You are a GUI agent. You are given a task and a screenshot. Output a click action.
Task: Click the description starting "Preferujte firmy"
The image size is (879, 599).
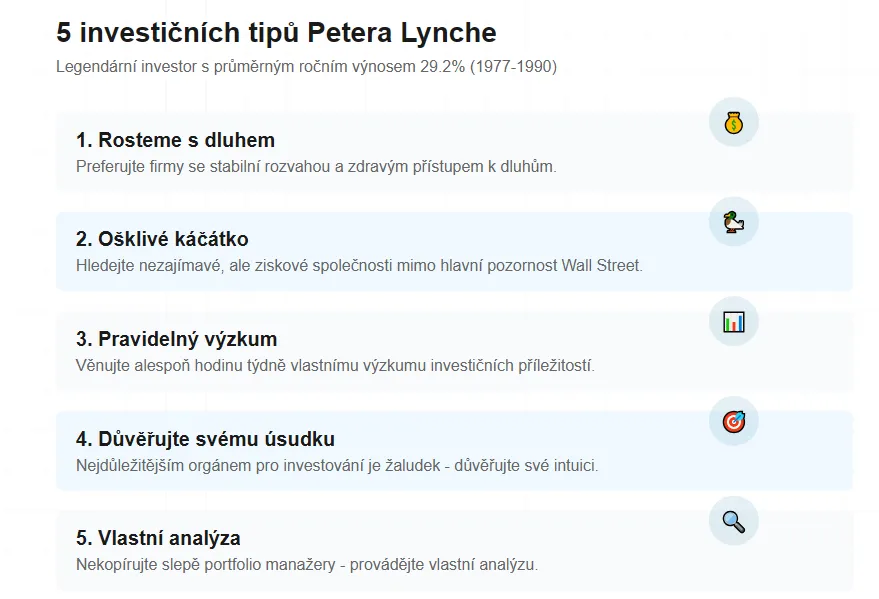pos(315,166)
